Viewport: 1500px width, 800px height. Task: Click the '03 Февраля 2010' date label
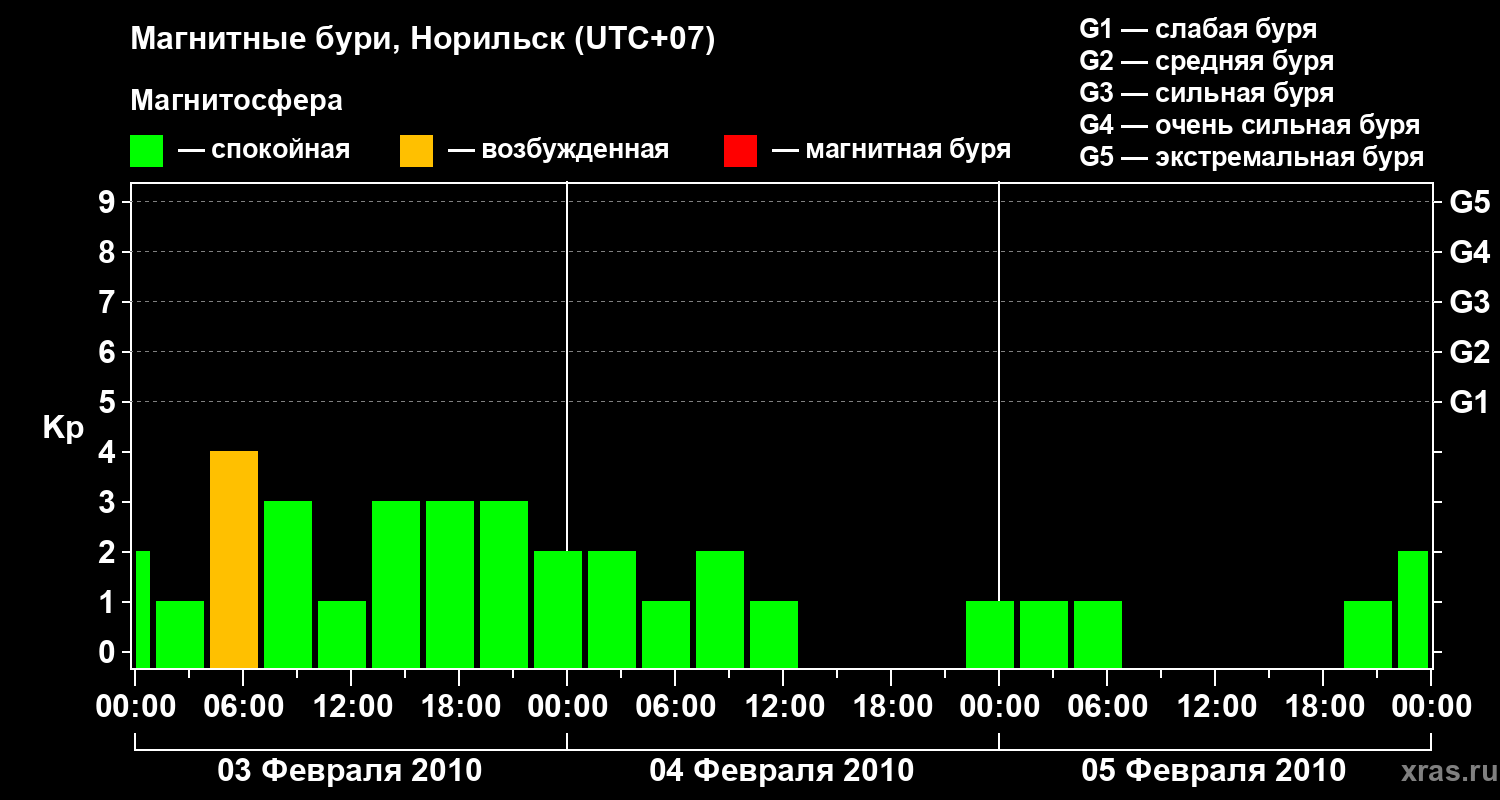[x=350, y=771]
